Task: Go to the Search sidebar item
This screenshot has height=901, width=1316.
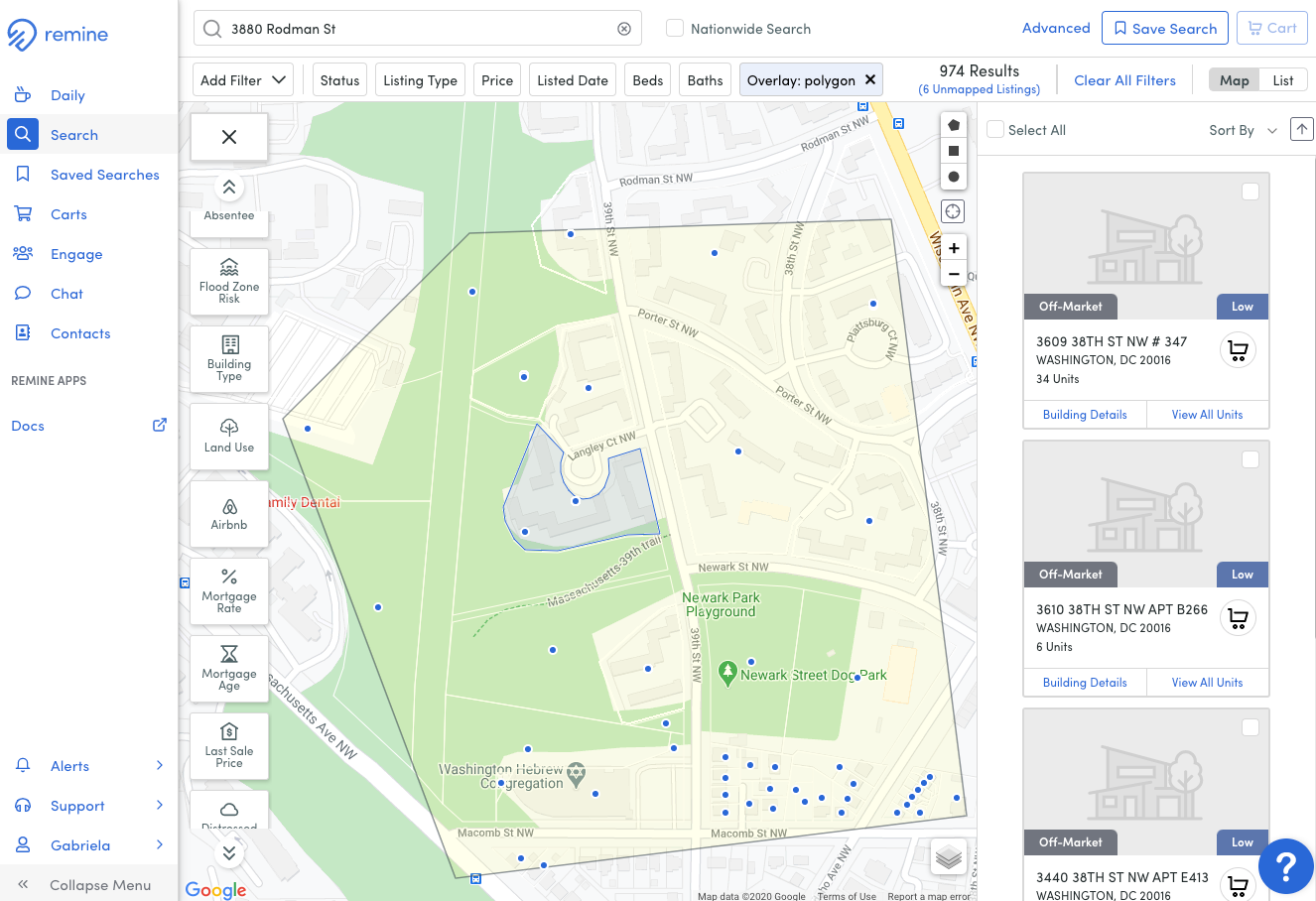Action: tap(89, 135)
